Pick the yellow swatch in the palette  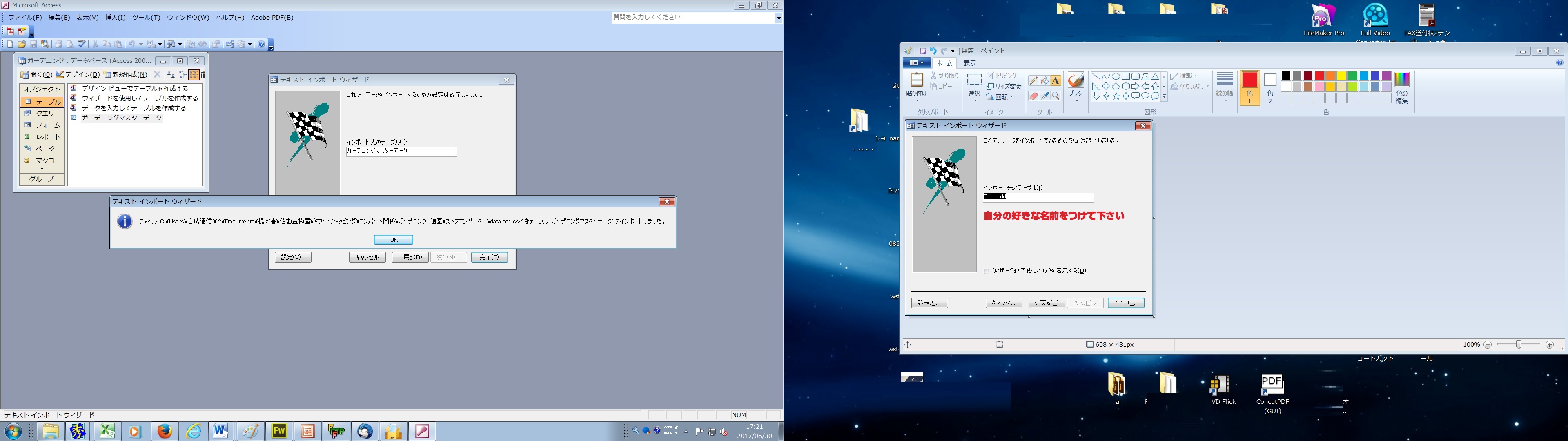click(1341, 76)
